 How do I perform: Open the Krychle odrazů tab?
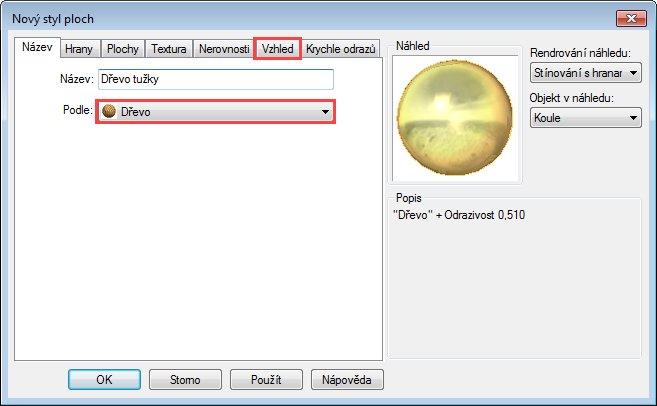341,49
